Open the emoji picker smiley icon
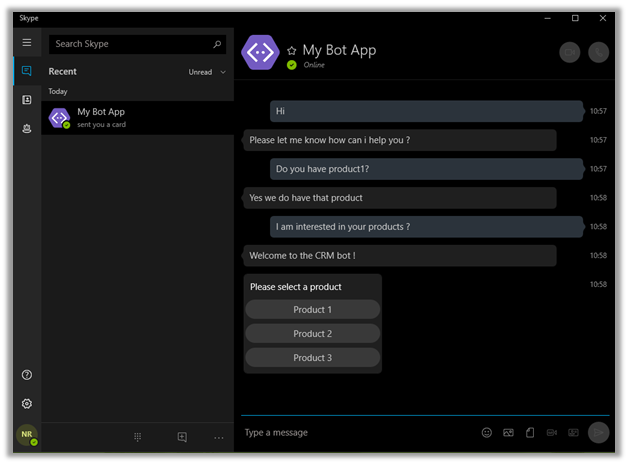The height and width of the screenshot is (465, 628). (487, 433)
